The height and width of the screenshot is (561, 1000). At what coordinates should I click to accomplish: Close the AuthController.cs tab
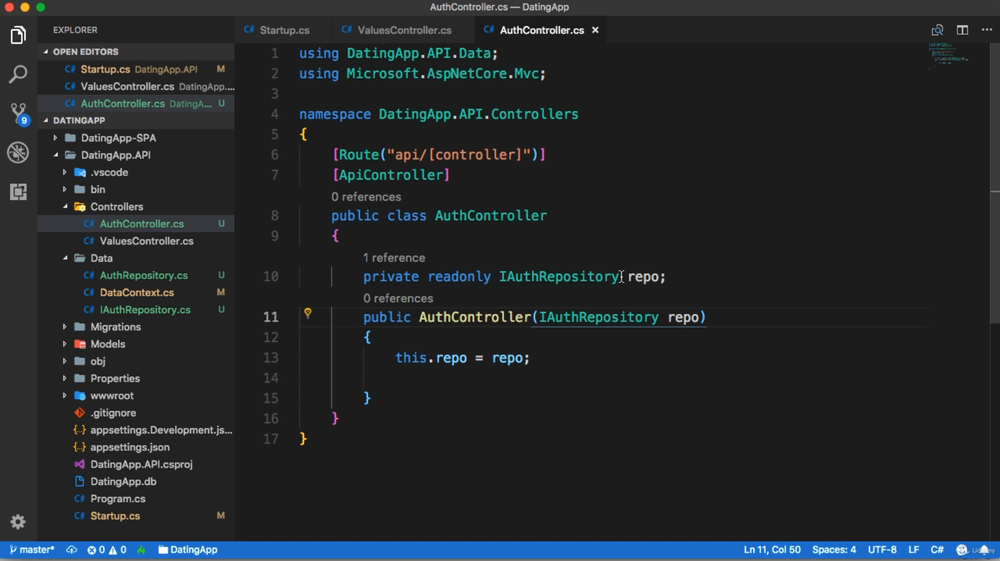[595, 30]
